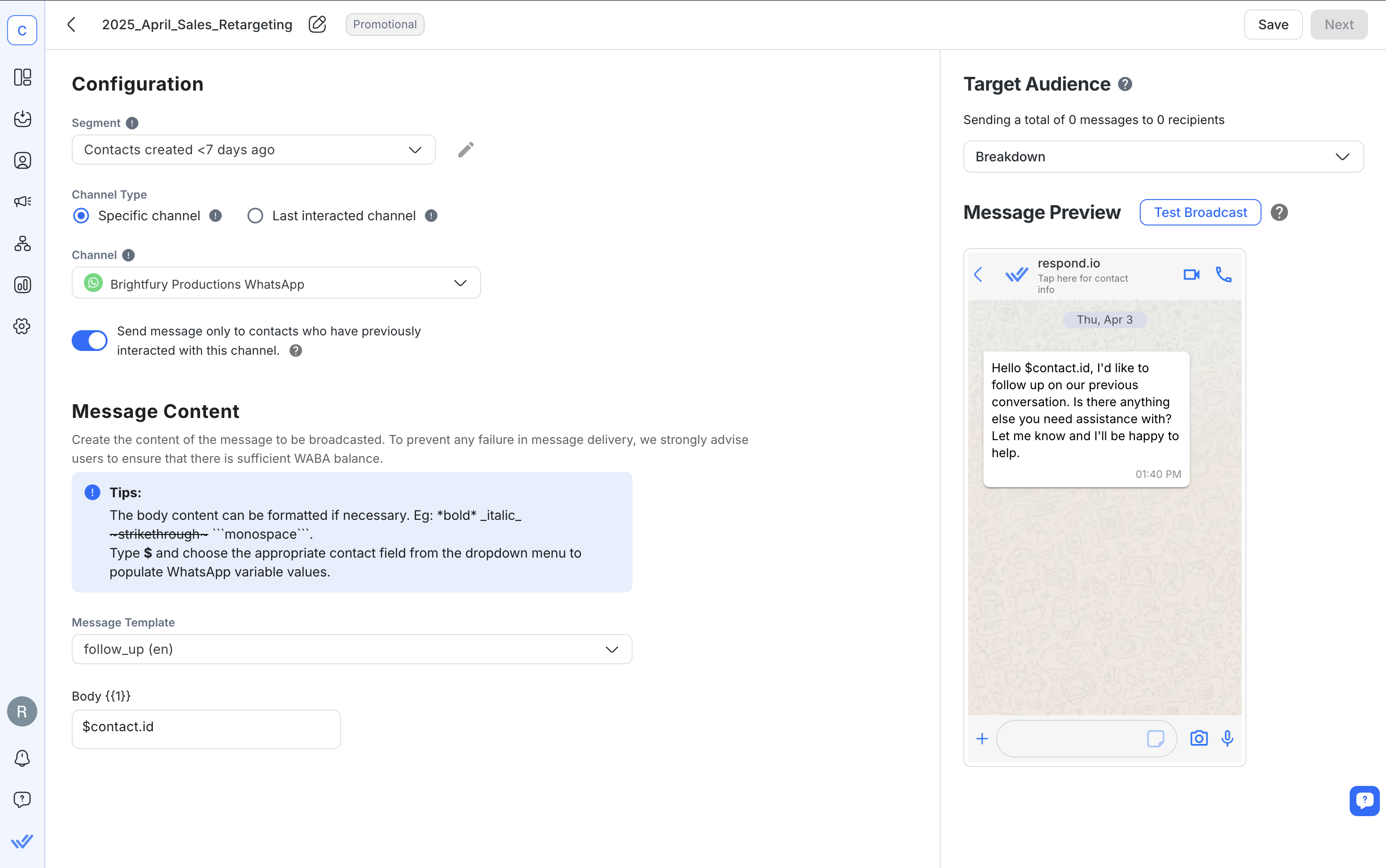
Task: Show help for previously interacted contacts toggle
Action: coord(296,351)
